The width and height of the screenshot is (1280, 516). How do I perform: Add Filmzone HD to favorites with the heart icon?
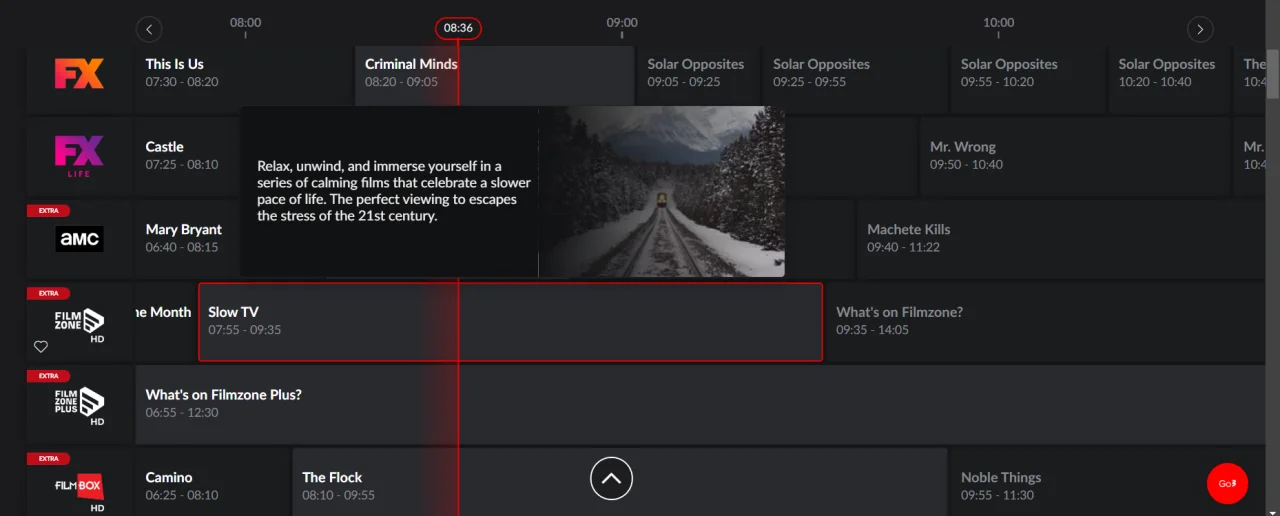pos(41,347)
